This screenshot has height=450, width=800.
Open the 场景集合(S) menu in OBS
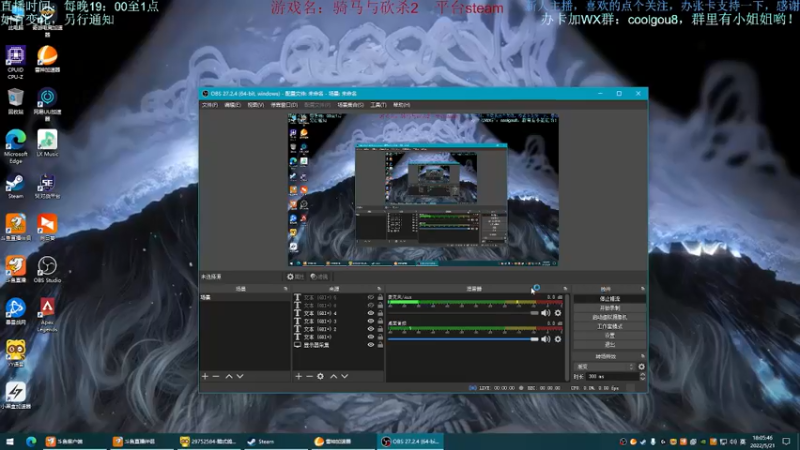click(x=351, y=105)
